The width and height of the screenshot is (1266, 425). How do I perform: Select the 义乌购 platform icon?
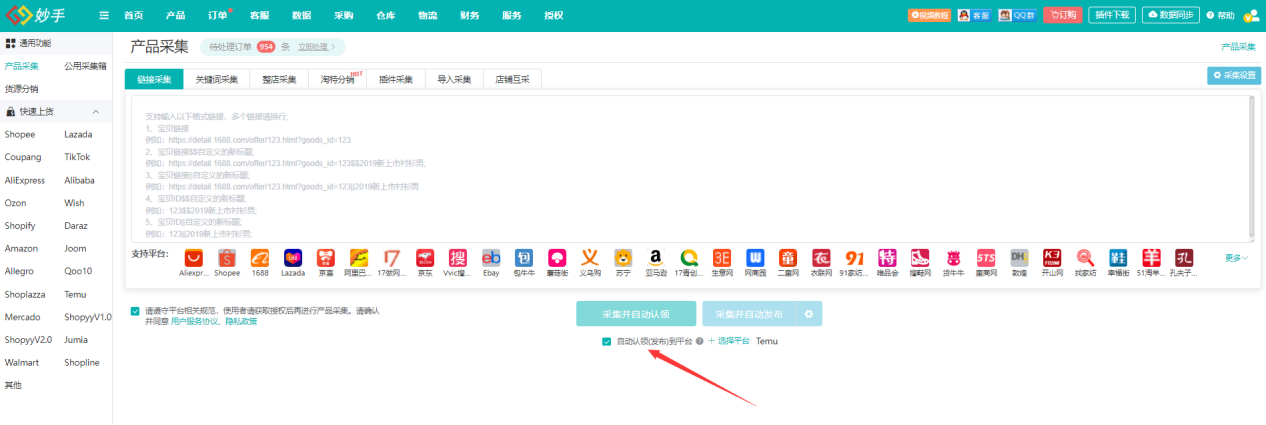pos(590,258)
